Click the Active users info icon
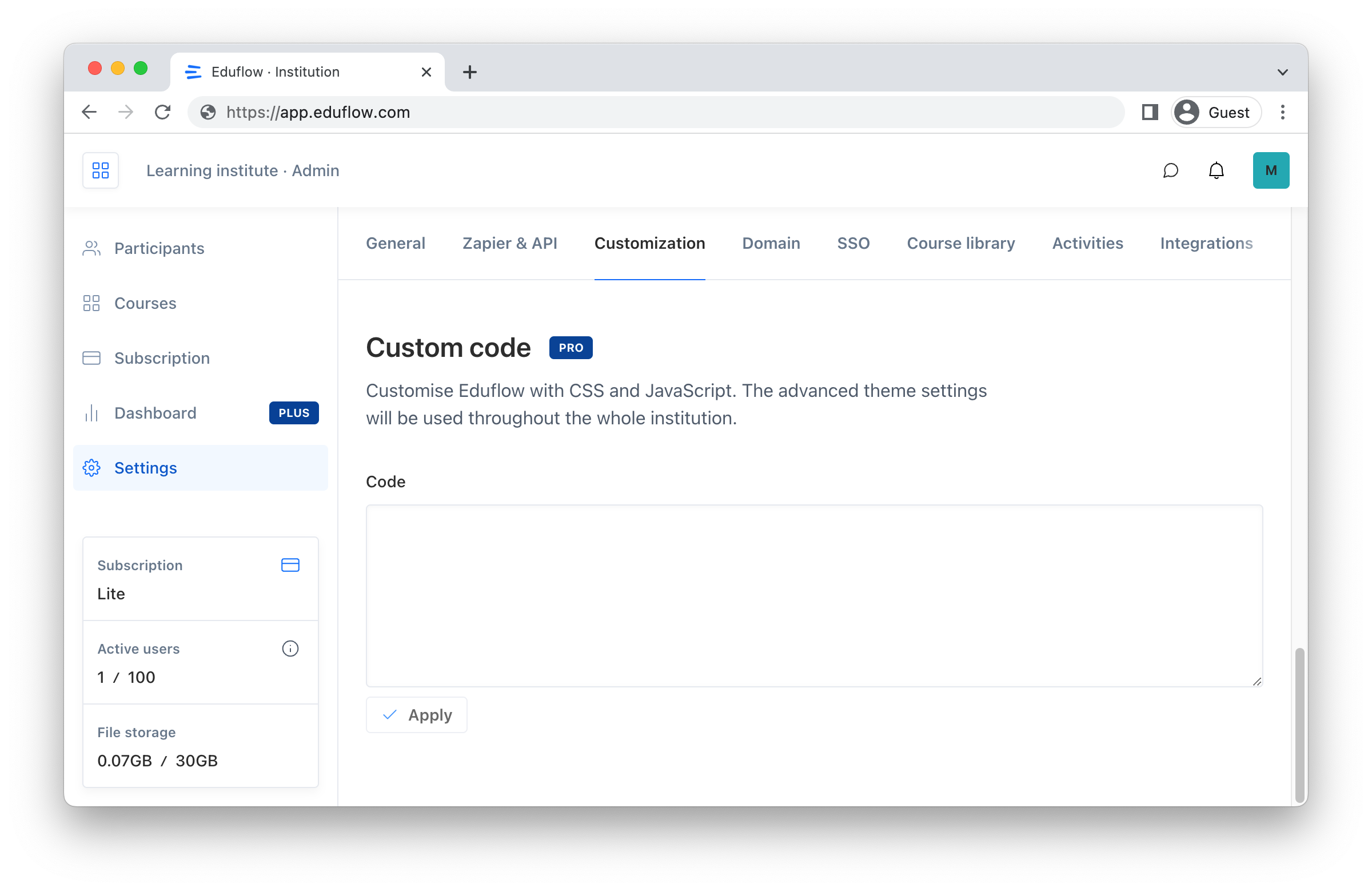 (x=290, y=649)
